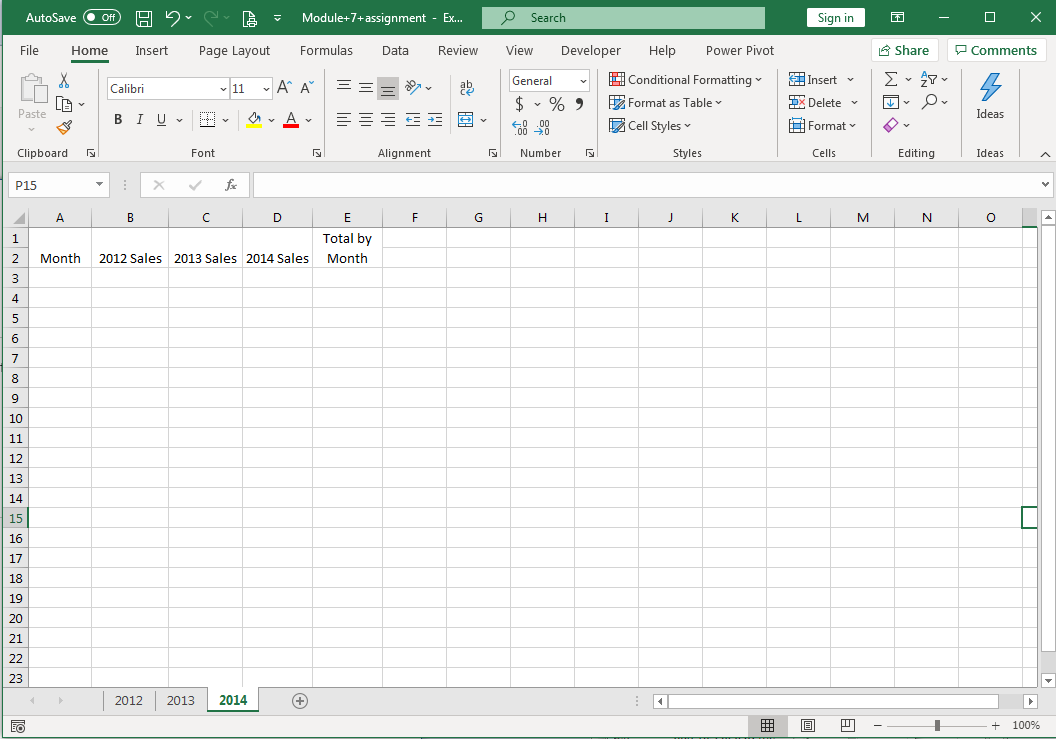The width and height of the screenshot is (1056, 739).
Task: Click the Merge & Center icon
Action: click(x=465, y=120)
